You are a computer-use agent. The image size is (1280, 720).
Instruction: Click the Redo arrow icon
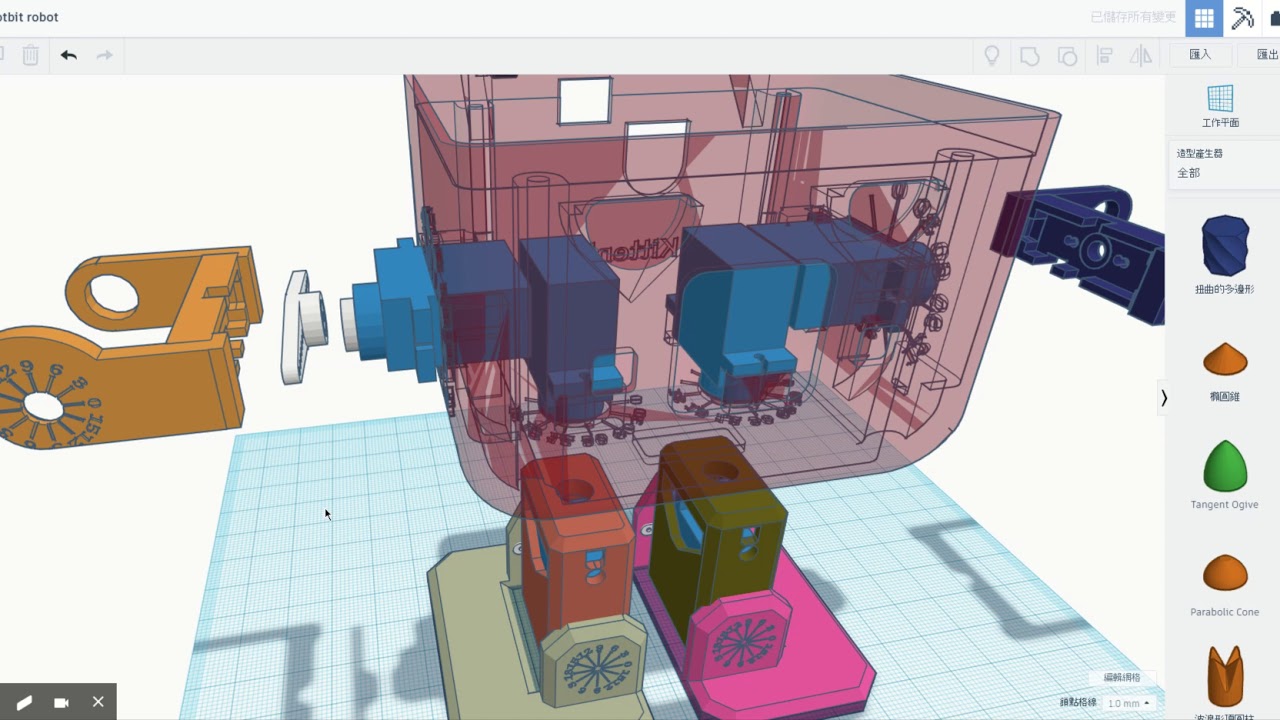pyautogui.click(x=104, y=55)
